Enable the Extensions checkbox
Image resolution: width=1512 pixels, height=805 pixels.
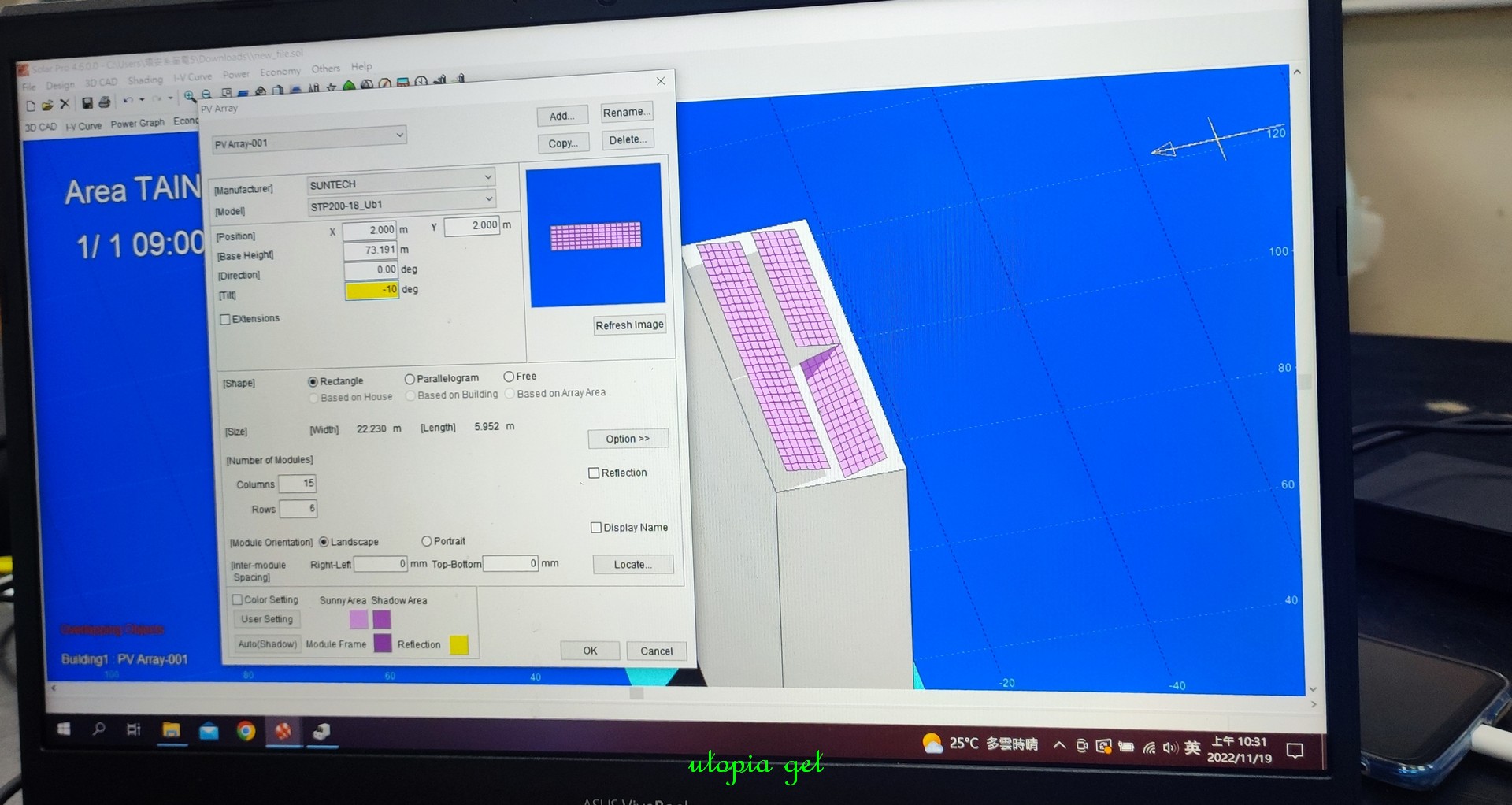[225, 319]
